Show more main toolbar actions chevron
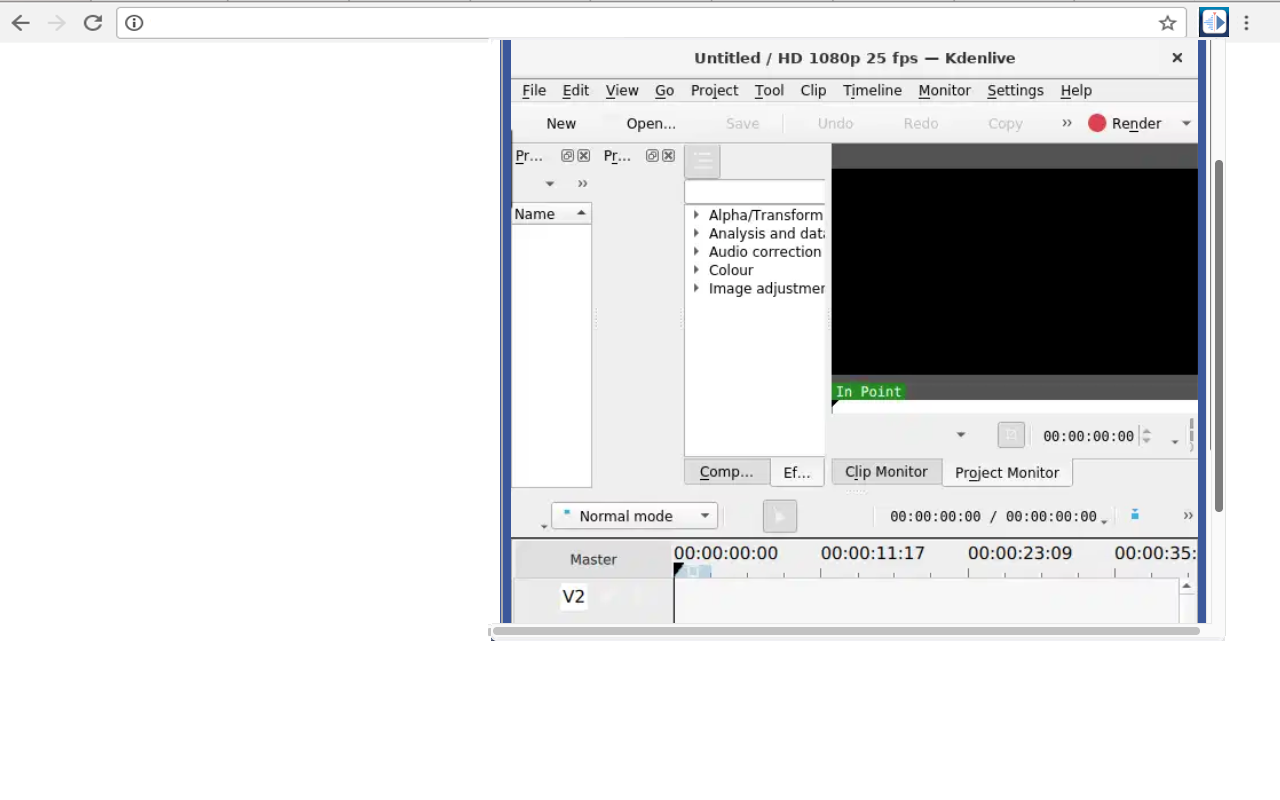This screenshot has height=800, width=1280. point(1067,123)
